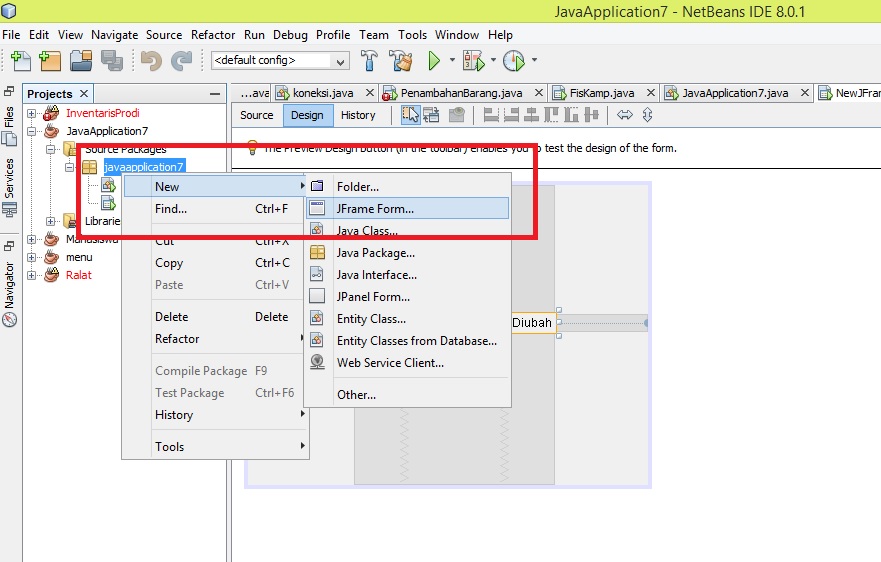Collapse the JavaApplication7 project node
This screenshot has width=881, height=562.
[31, 132]
